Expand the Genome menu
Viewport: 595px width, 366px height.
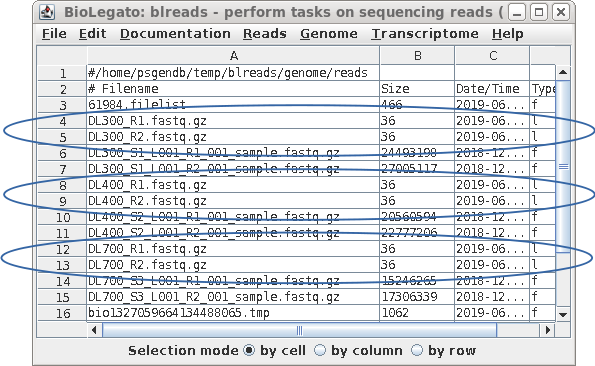coord(329,34)
